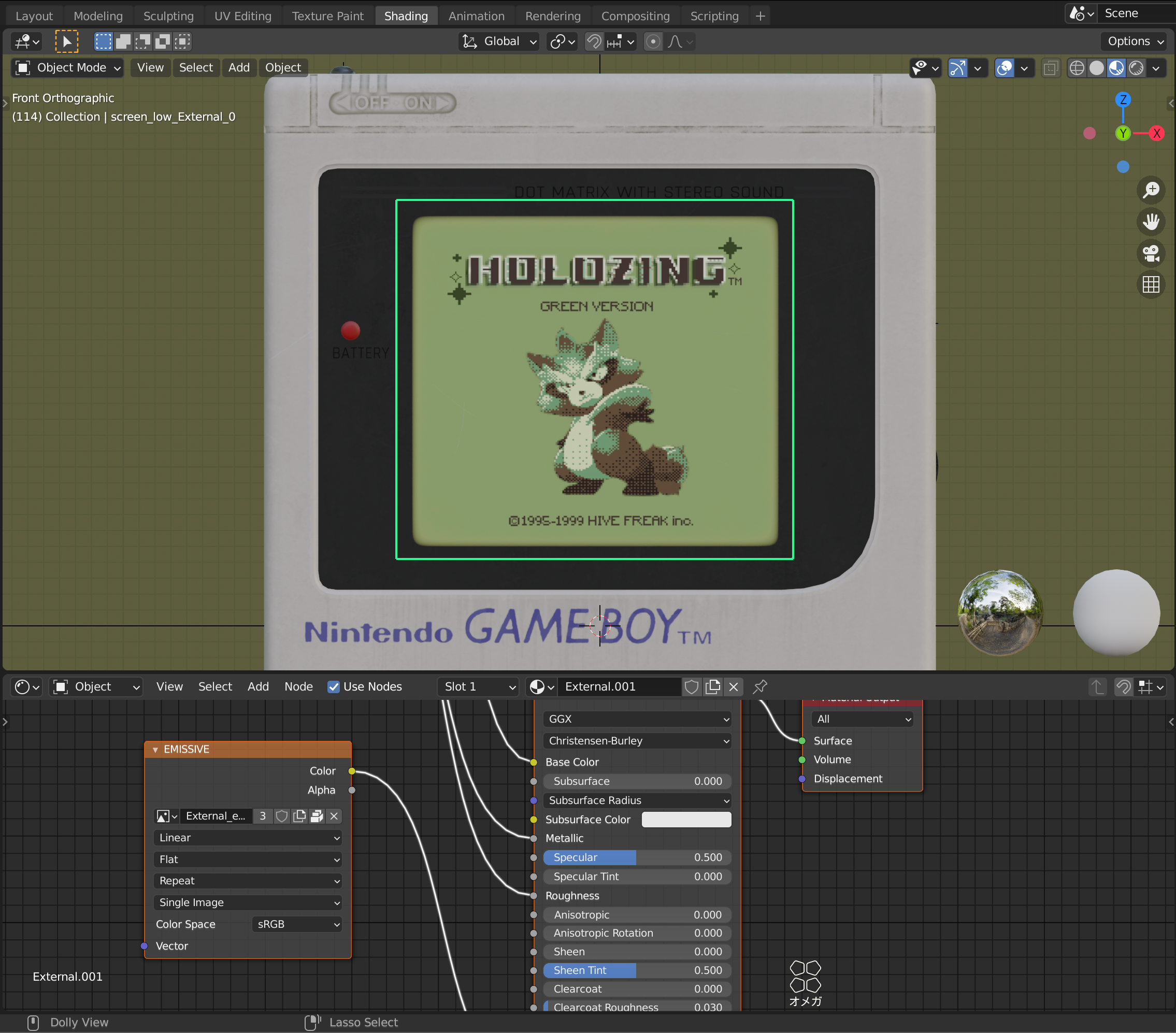The image size is (1176, 1033).
Task: Switch to solid viewport shading
Action: pos(1097,68)
